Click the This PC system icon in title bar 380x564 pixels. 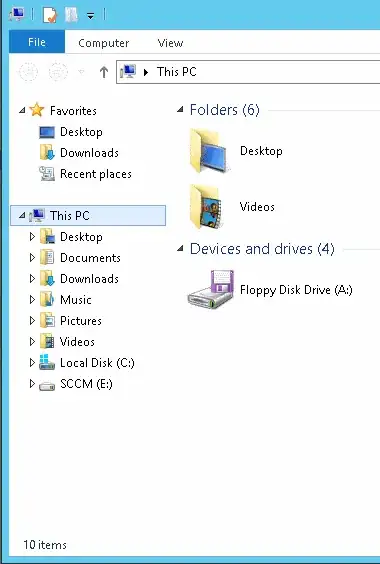tap(17, 15)
